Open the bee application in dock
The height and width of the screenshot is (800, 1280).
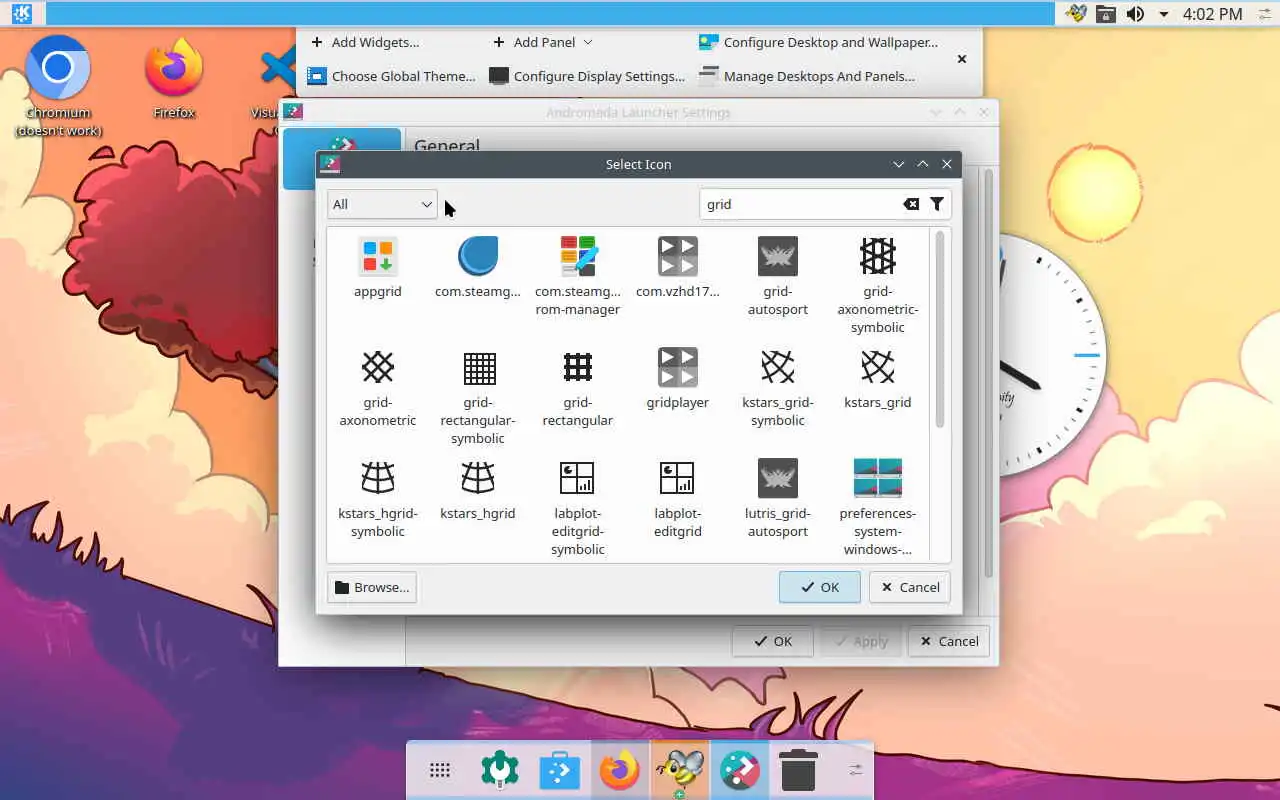click(x=680, y=772)
